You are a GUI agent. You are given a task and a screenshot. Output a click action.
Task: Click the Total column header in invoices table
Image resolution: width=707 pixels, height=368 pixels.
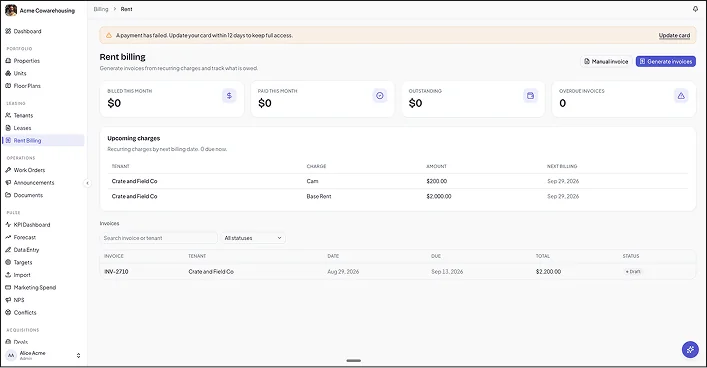542,256
